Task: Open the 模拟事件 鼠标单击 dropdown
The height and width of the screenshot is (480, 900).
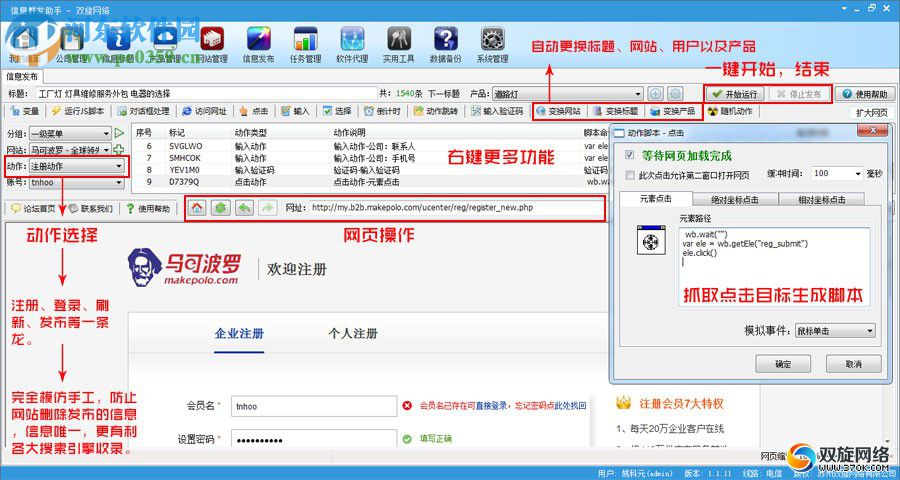Action: click(x=835, y=331)
